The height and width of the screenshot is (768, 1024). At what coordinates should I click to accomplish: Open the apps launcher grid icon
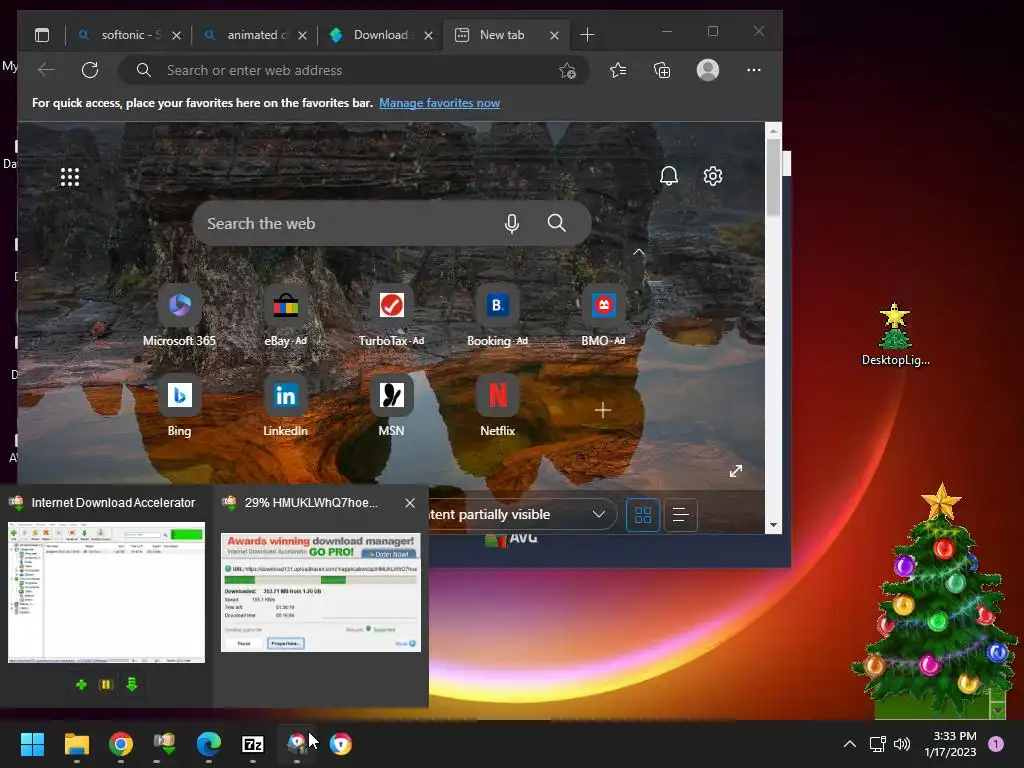tap(70, 177)
